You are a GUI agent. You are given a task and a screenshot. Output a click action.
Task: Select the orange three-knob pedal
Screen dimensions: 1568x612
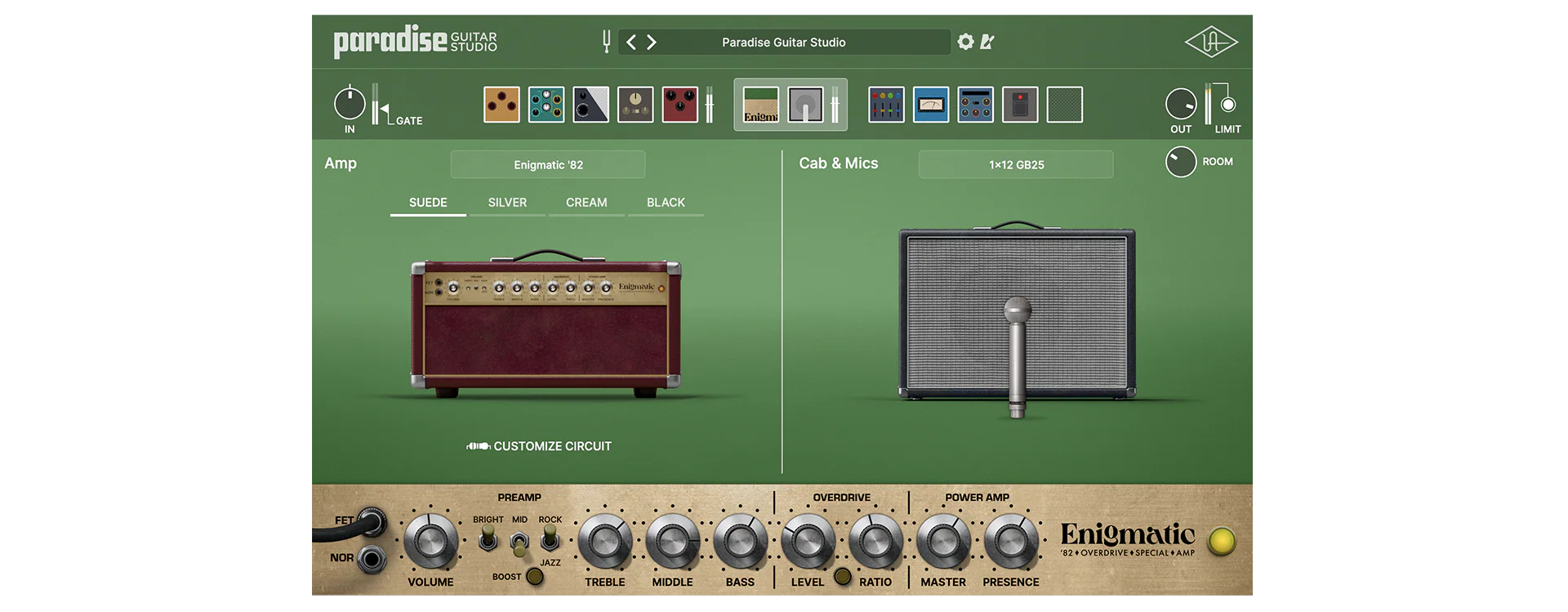tap(501, 105)
